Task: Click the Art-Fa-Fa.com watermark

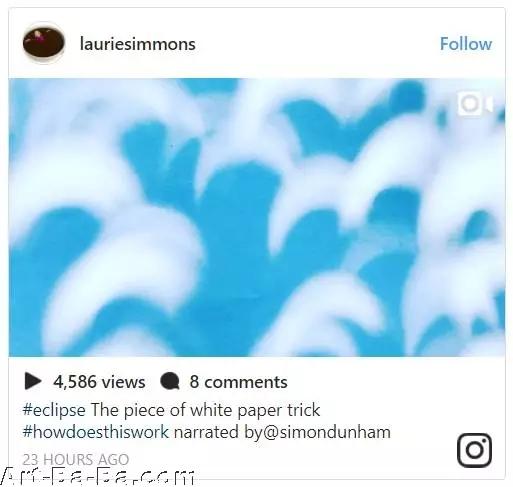Action: [97, 477]
